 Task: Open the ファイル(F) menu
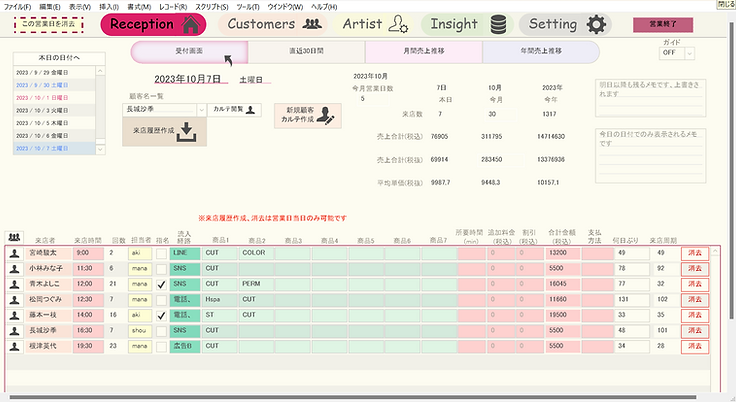pos(17,7)
